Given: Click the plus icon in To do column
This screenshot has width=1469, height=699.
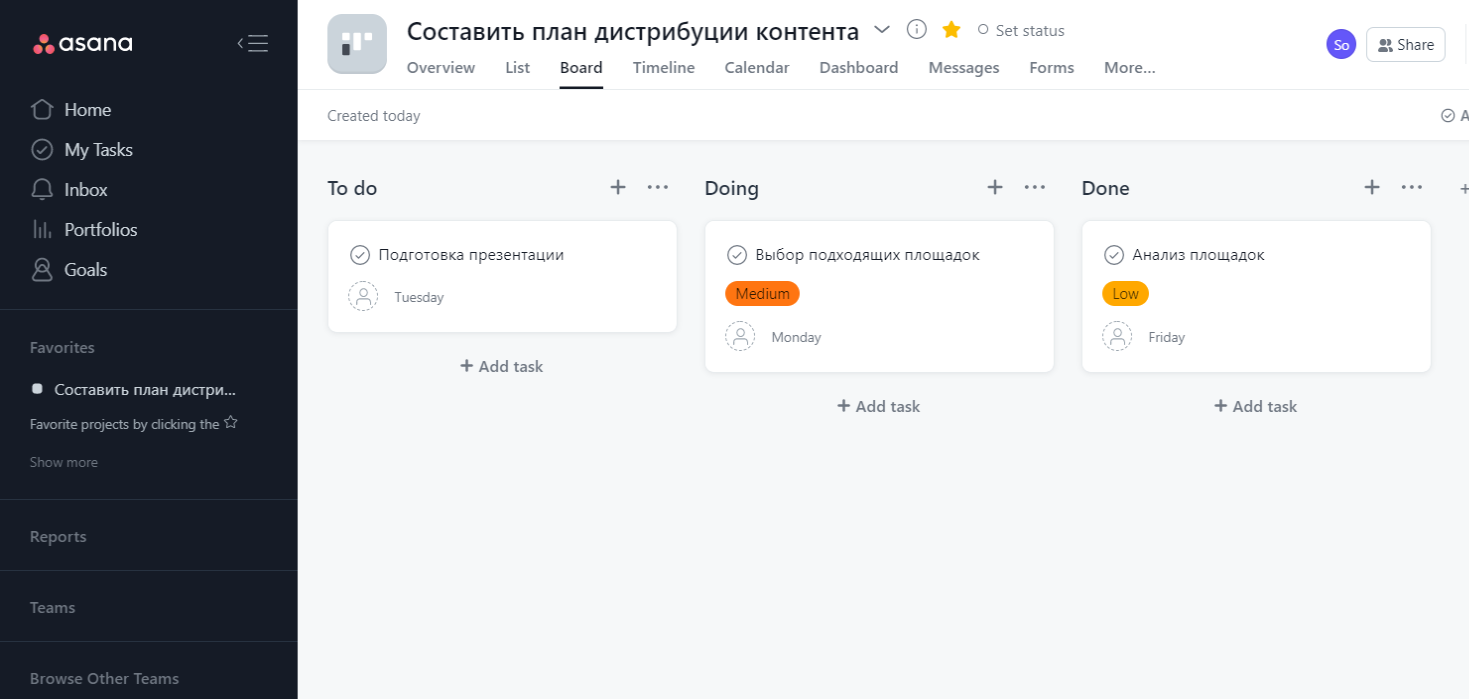Looking at the screenshot, I should click(618, 187).
